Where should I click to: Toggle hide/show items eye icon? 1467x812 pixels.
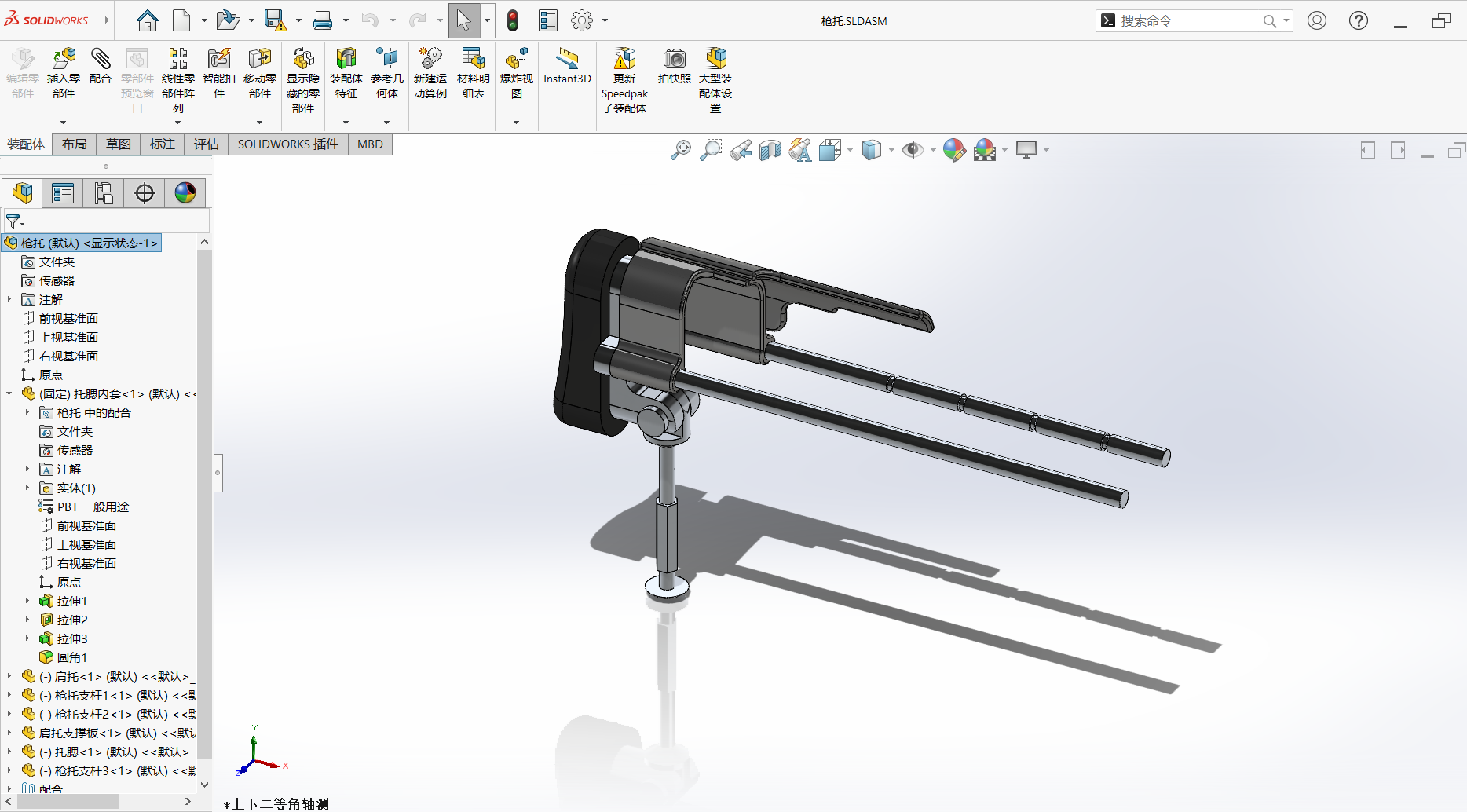click(x=913, y=150)
